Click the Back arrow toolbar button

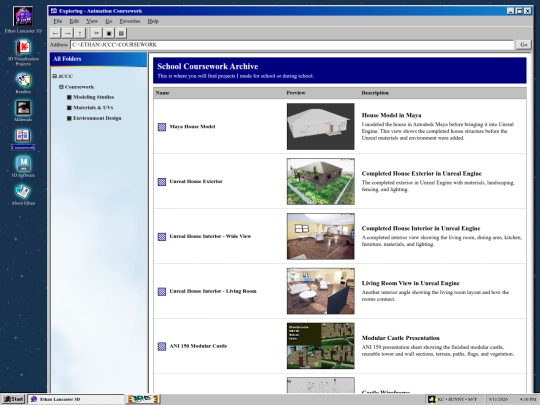pos(55,33)
